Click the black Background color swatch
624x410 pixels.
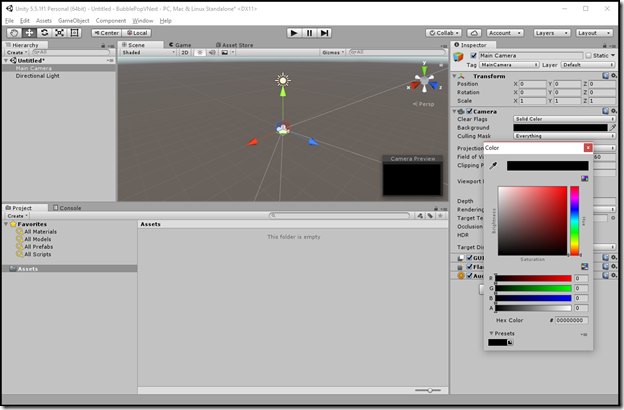click(560, 127)
